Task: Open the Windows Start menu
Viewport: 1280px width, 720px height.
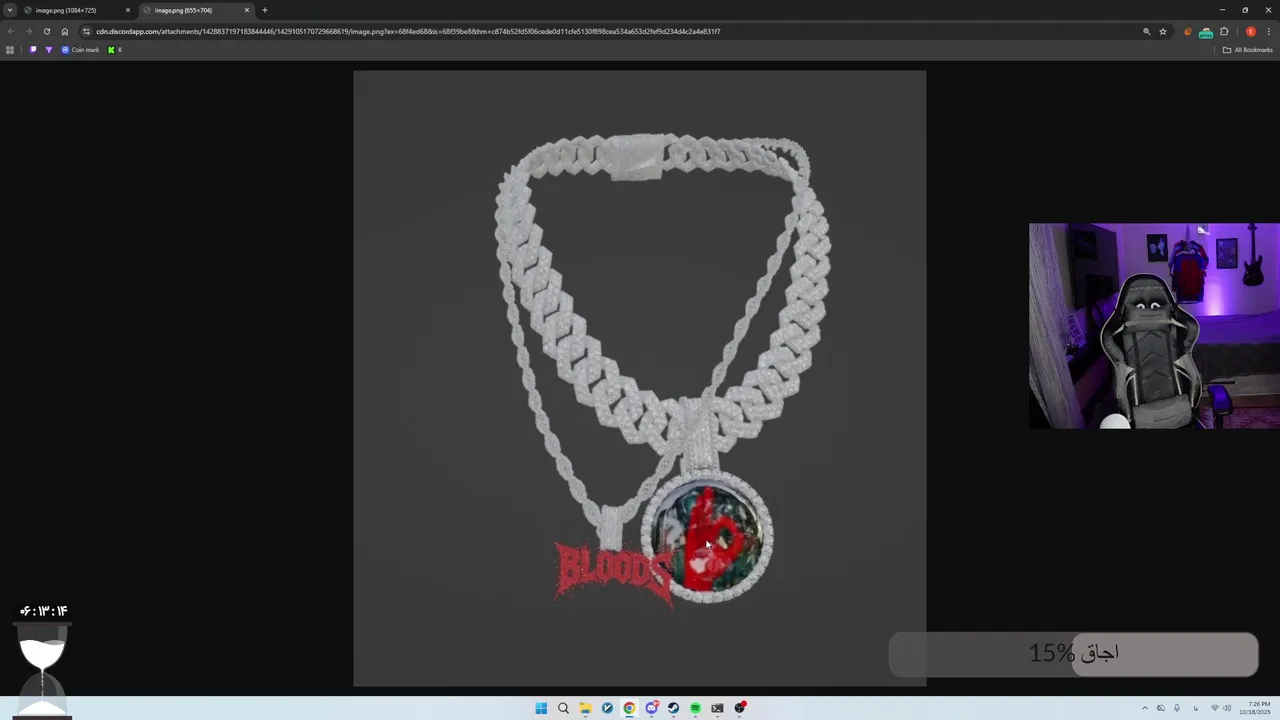Action: (x=541, y=708)
